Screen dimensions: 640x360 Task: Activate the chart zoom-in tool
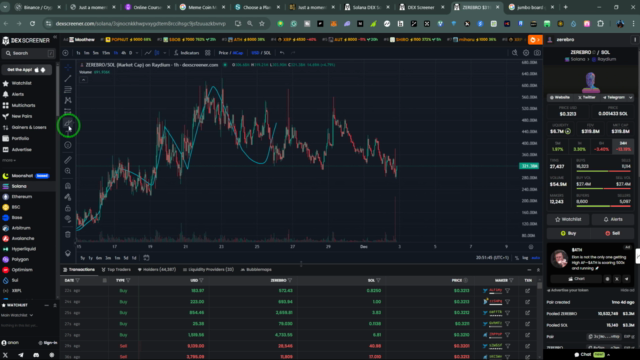pyautogui.click(x=68, y=171)
